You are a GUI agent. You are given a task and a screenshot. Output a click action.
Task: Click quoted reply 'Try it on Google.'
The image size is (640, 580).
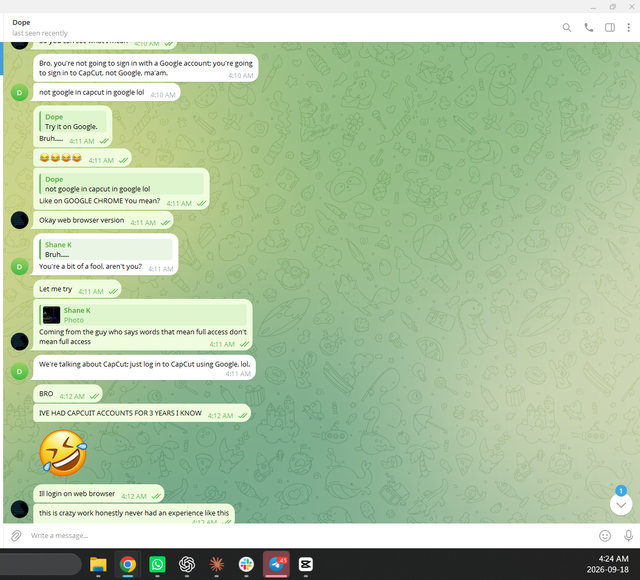coord(73,122)
